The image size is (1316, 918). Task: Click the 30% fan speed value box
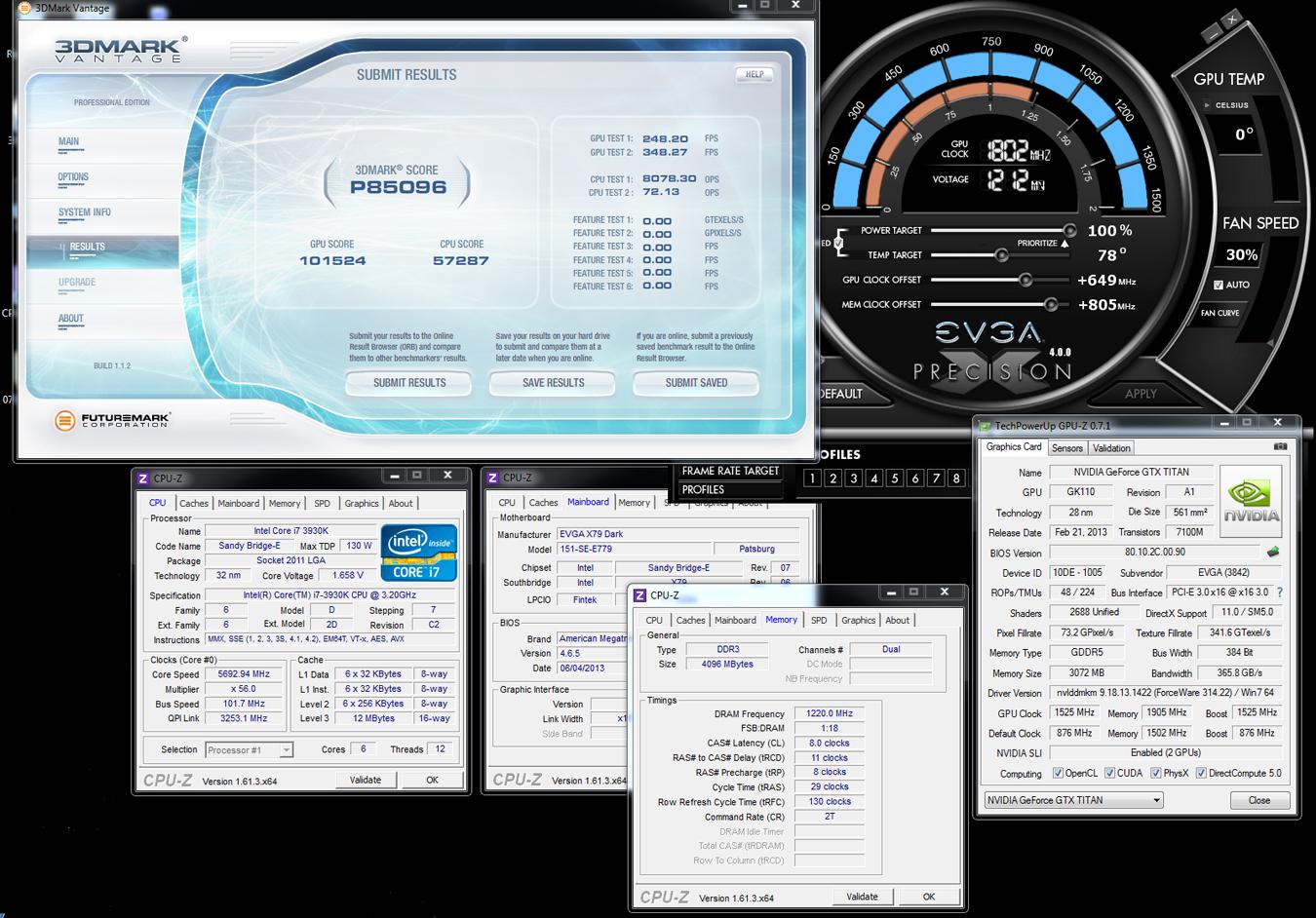pyautogui.click(x=1242, y=254)
